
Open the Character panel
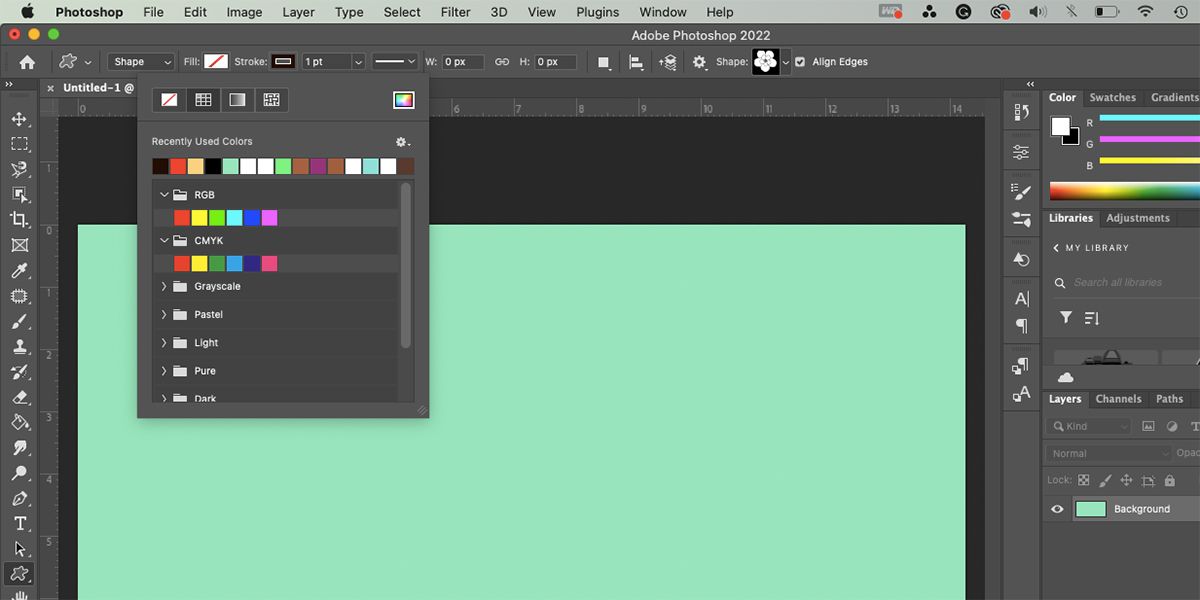1020,298
